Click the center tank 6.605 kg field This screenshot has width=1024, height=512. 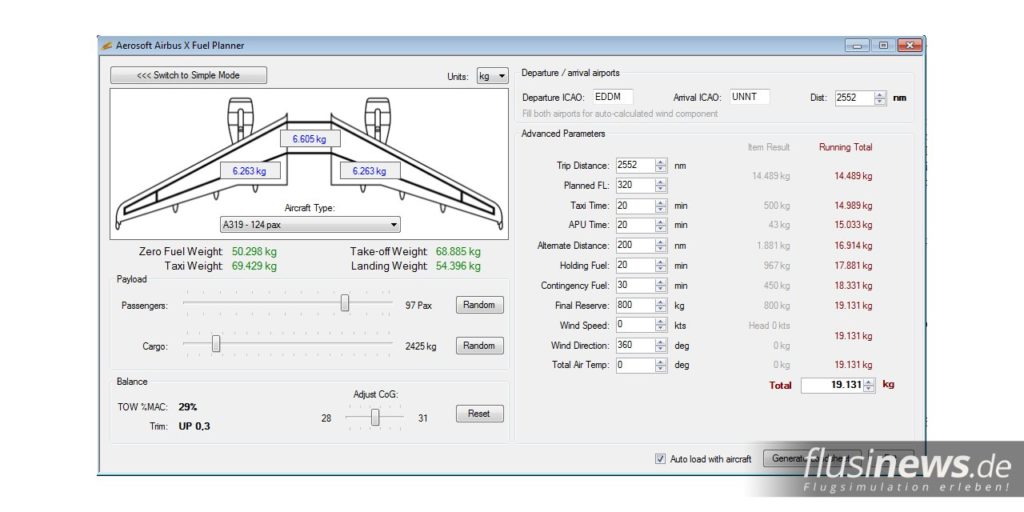(309, 139)
